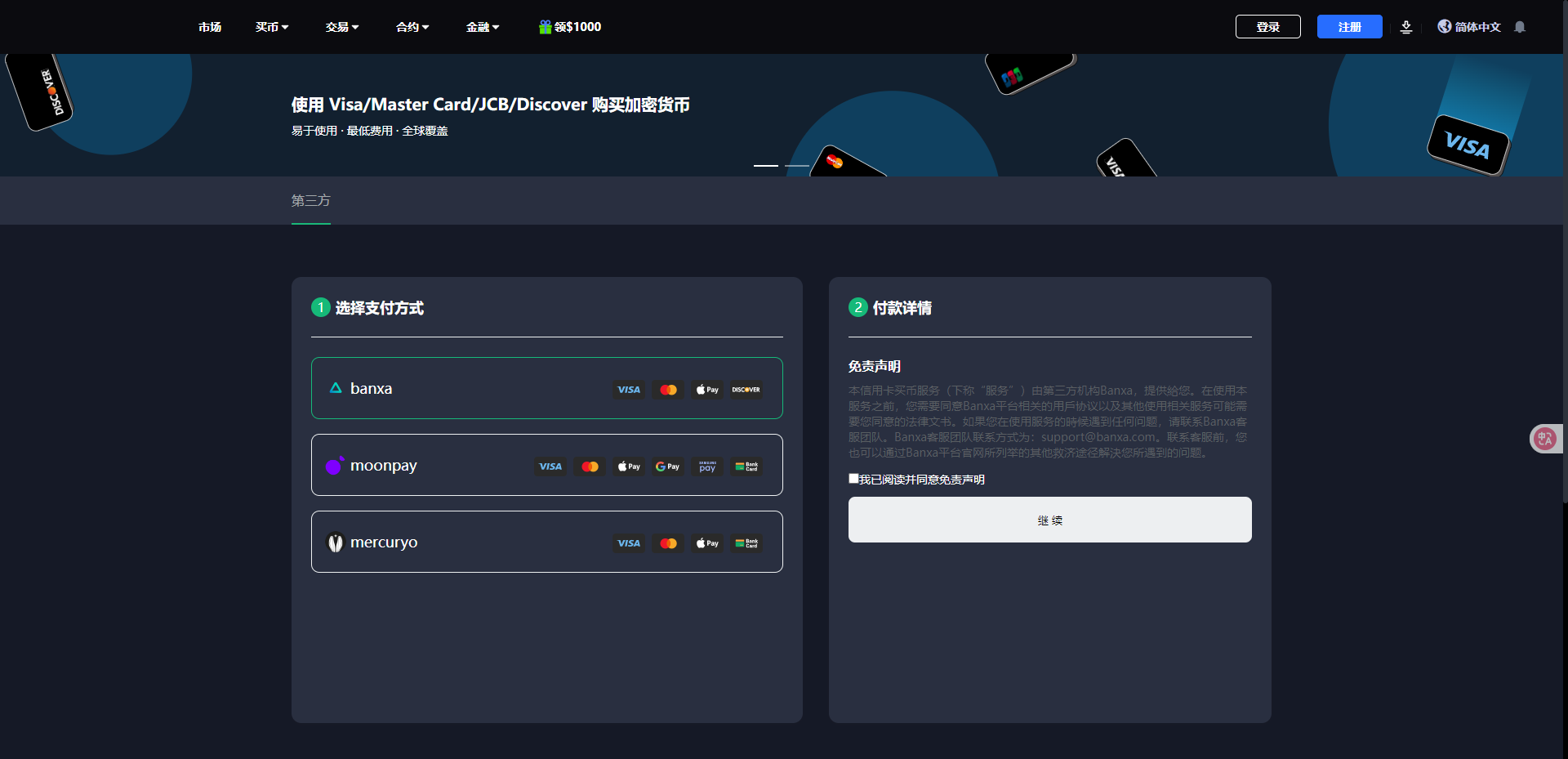Click the globe language icon
1568x759 pixels.
point(1444,27)
